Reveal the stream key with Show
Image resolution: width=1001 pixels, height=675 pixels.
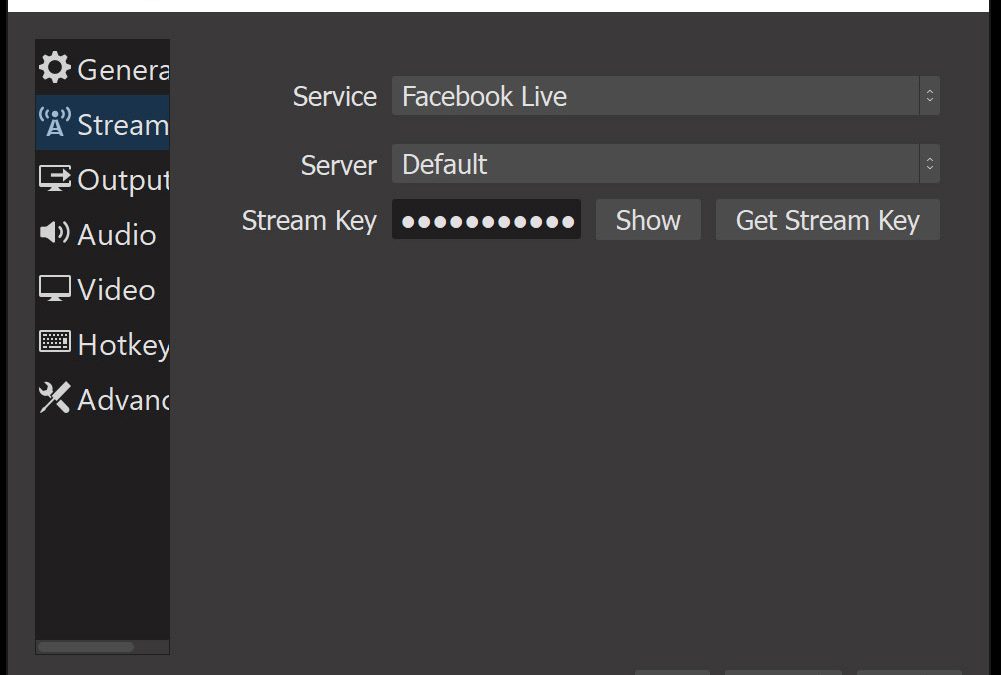[648, 220]
